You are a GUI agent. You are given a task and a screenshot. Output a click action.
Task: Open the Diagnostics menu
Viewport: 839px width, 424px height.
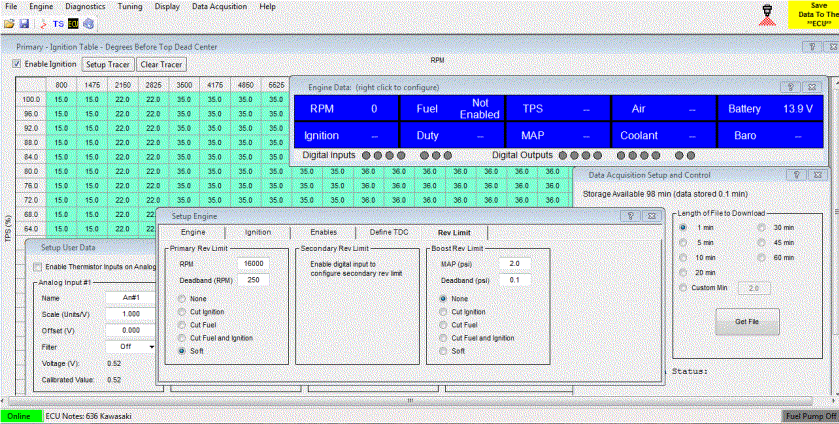point(85,6)
